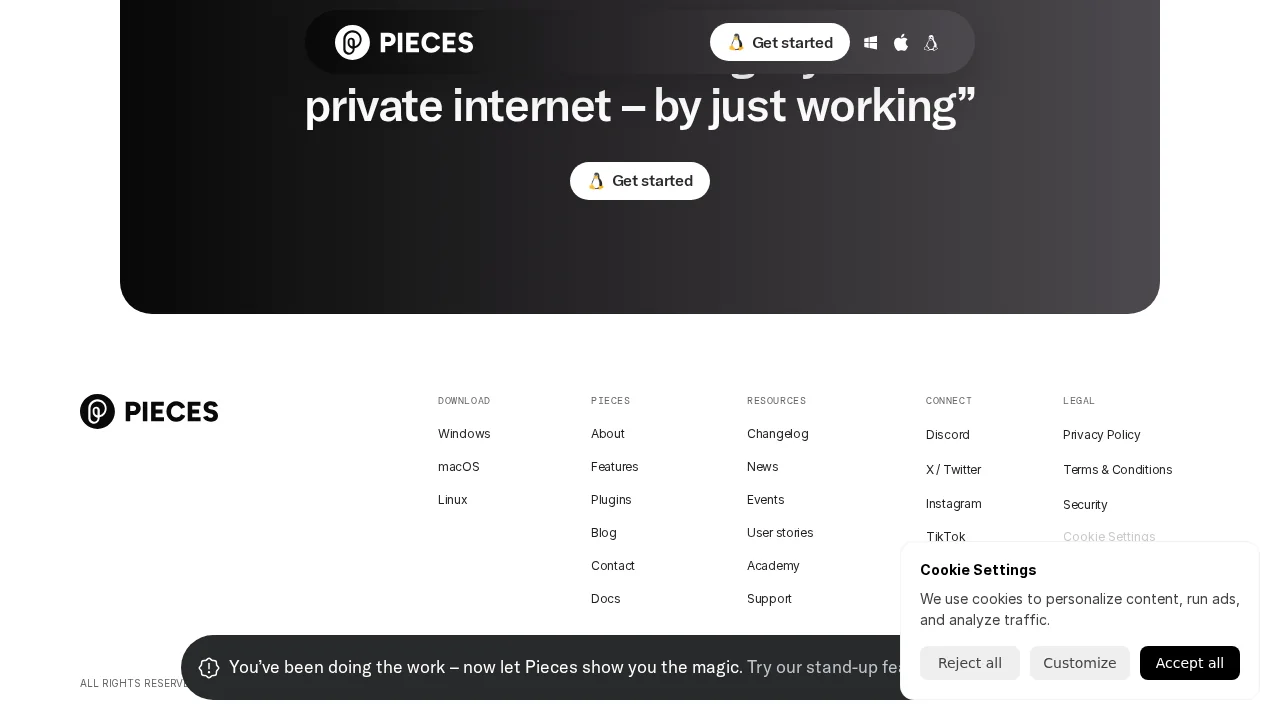Click the Pieces logo in the navbar
1280x720 pixels.
(404, 42)
